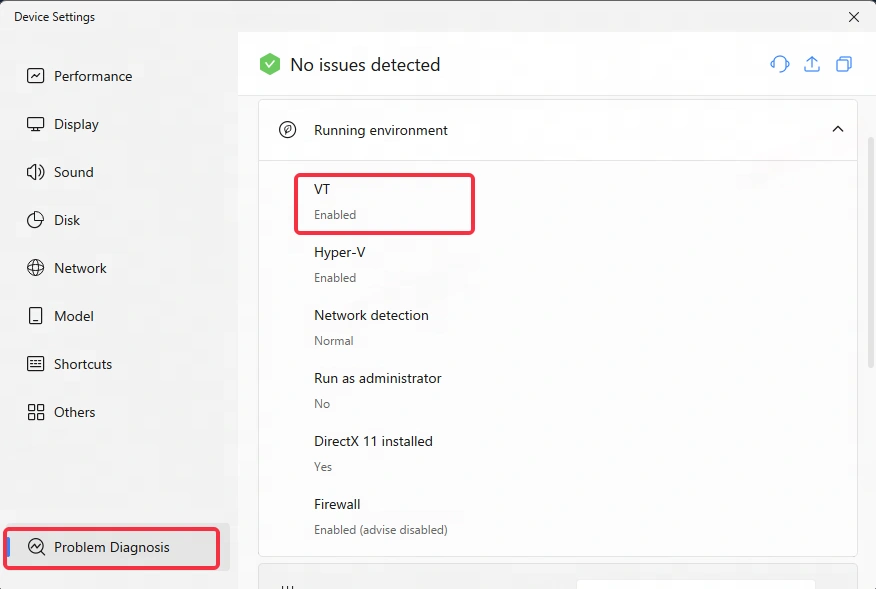Select the Problem Diagnosis tab
The height and width of the screenshot is (589, 876).
(111, 547)
